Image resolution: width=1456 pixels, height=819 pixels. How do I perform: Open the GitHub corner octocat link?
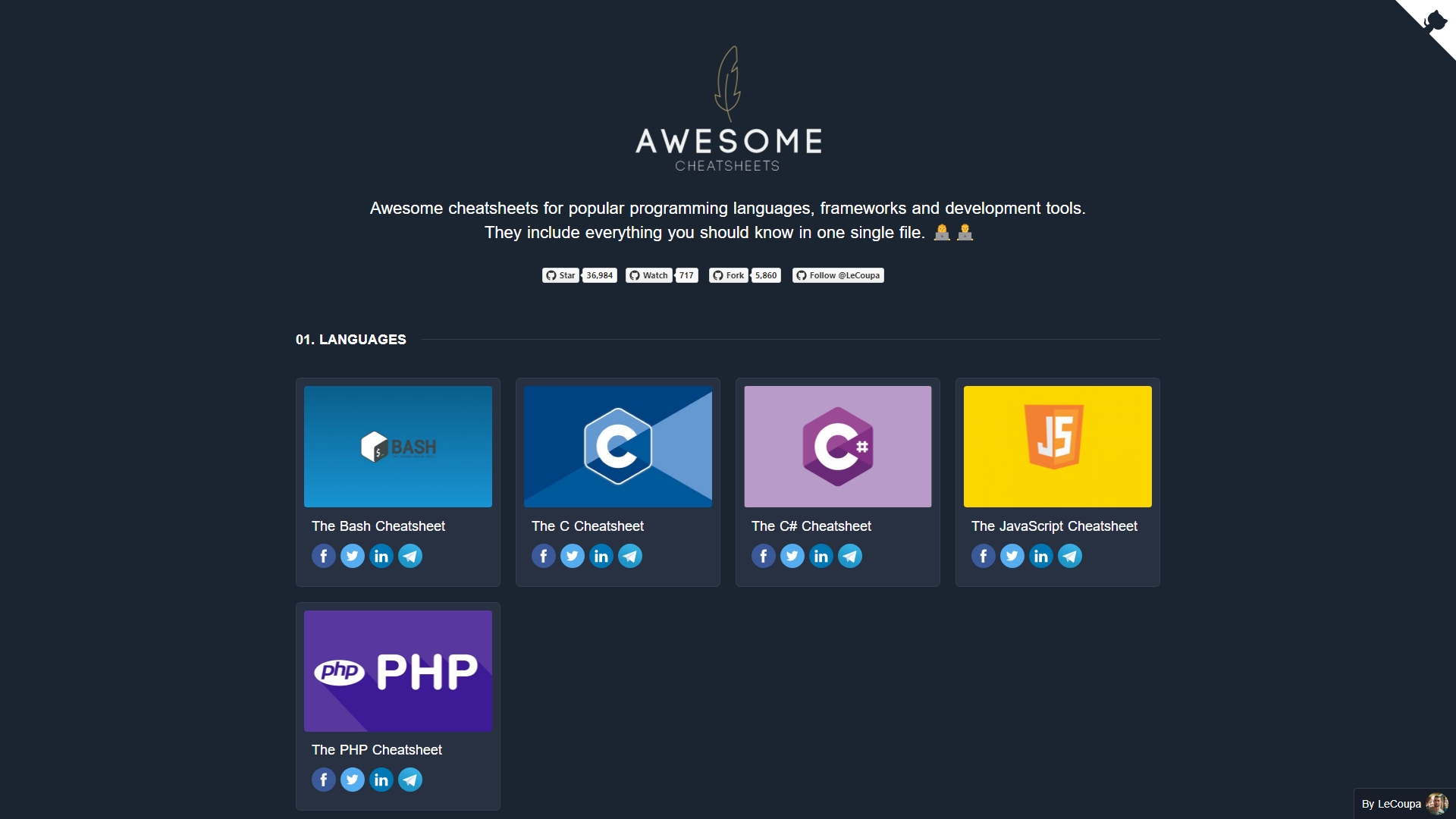tap(1436, 20)
